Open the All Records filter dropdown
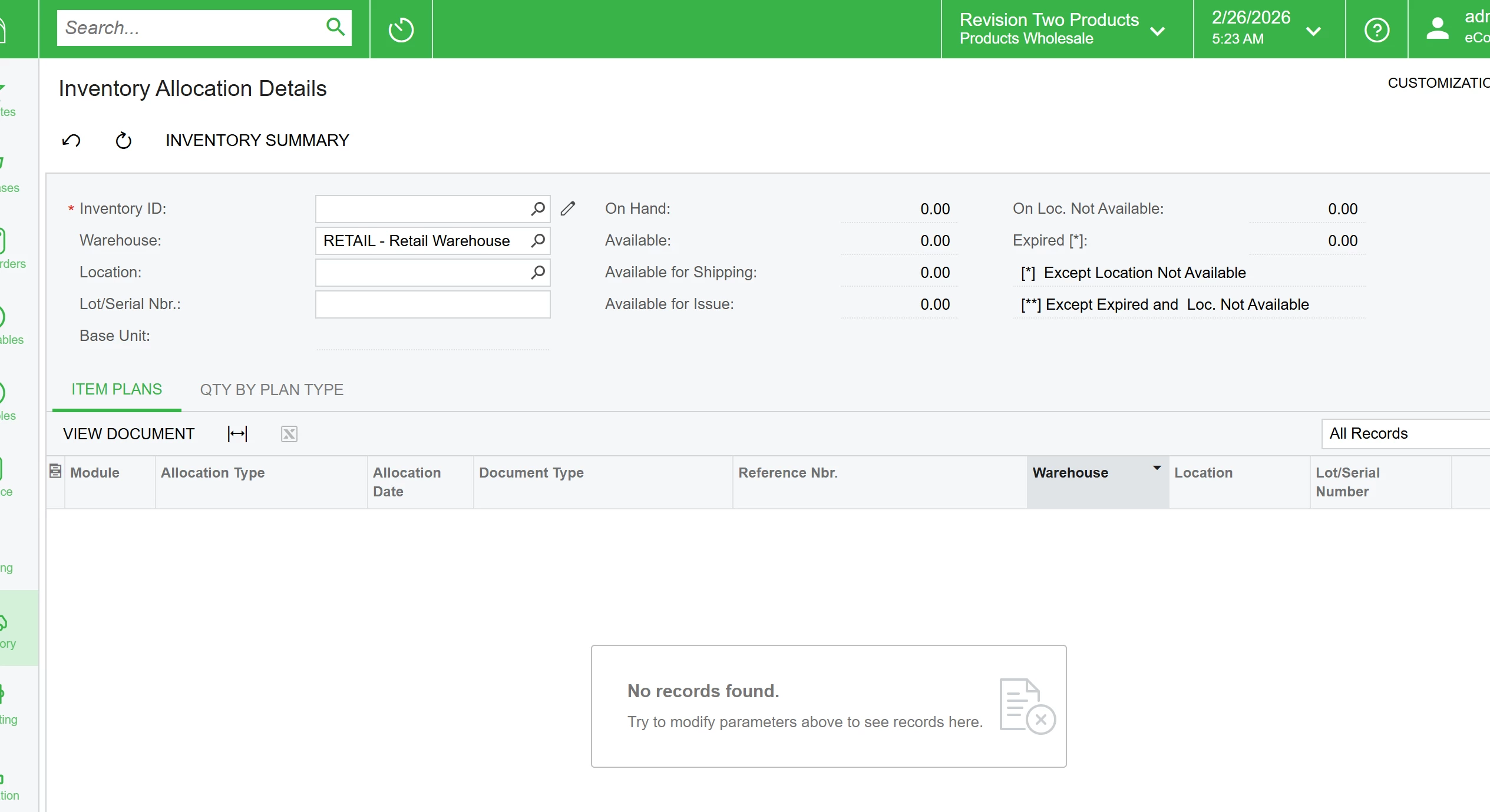 [1405, 433]
